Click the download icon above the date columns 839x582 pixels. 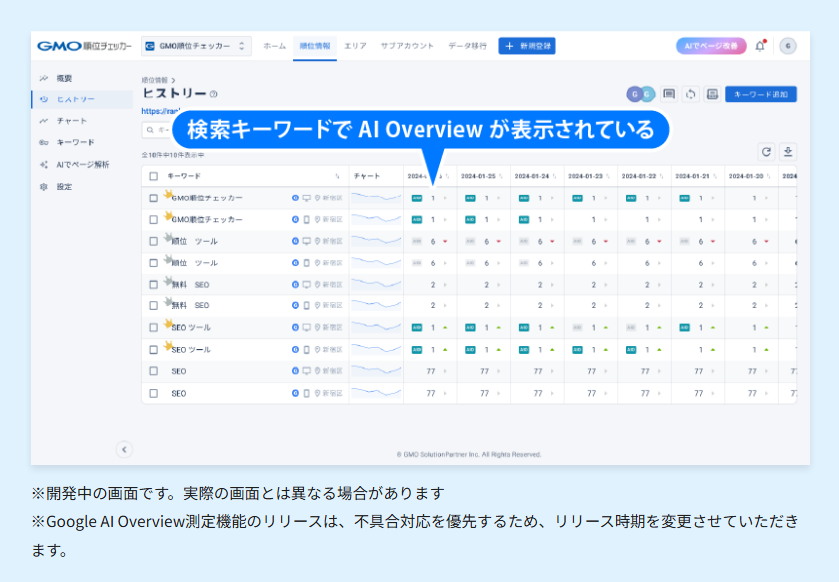tap(787, 151)
